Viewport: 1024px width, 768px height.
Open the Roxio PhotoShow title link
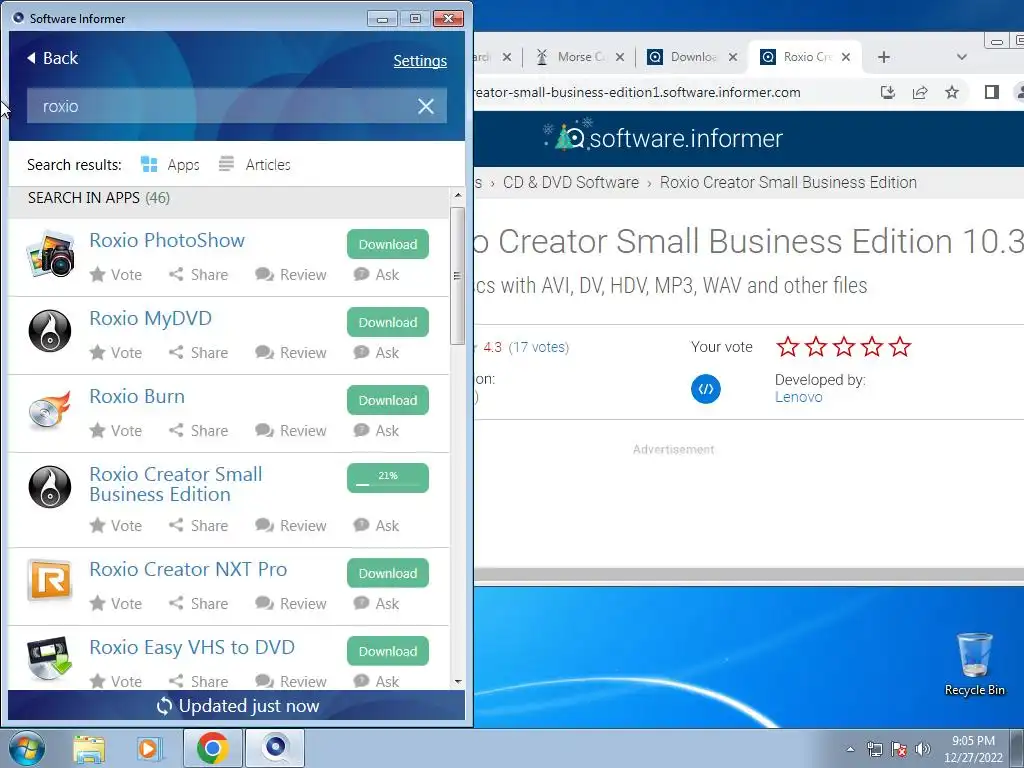click(167, 240)
